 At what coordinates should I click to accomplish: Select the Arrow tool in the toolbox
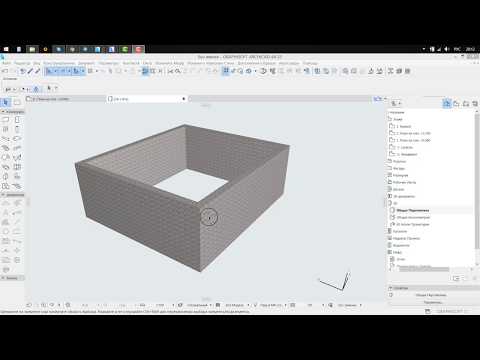[x=6, y=102]
